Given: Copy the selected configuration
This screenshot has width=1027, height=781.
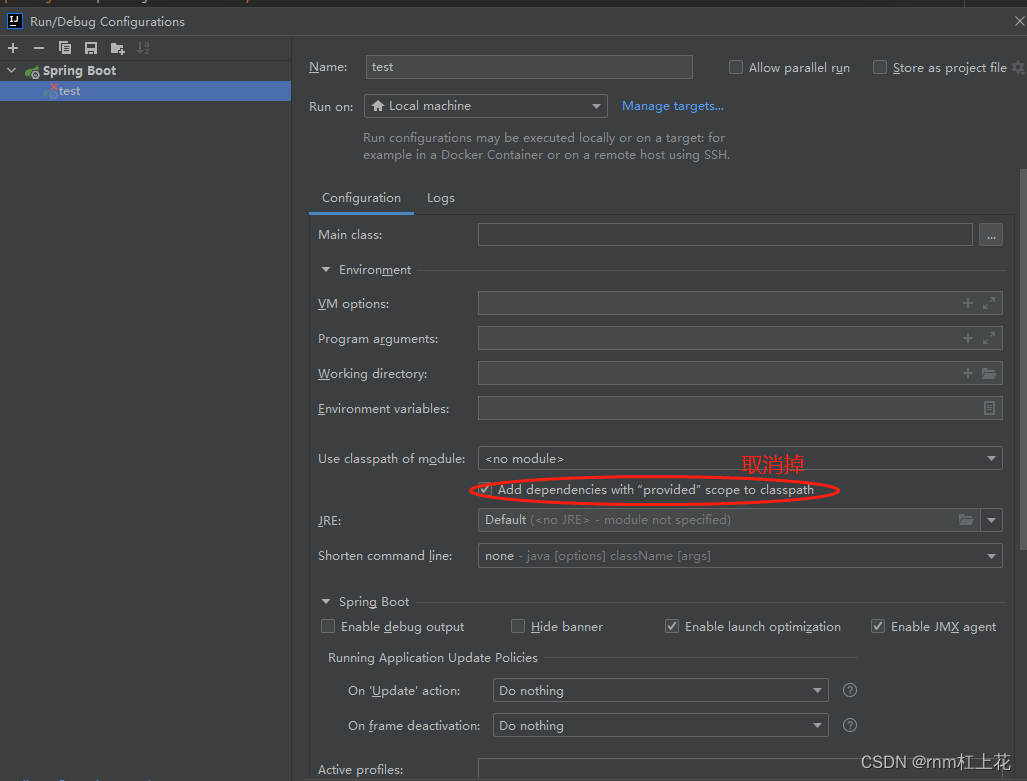Looking at the screenshot, I should 65,48.
